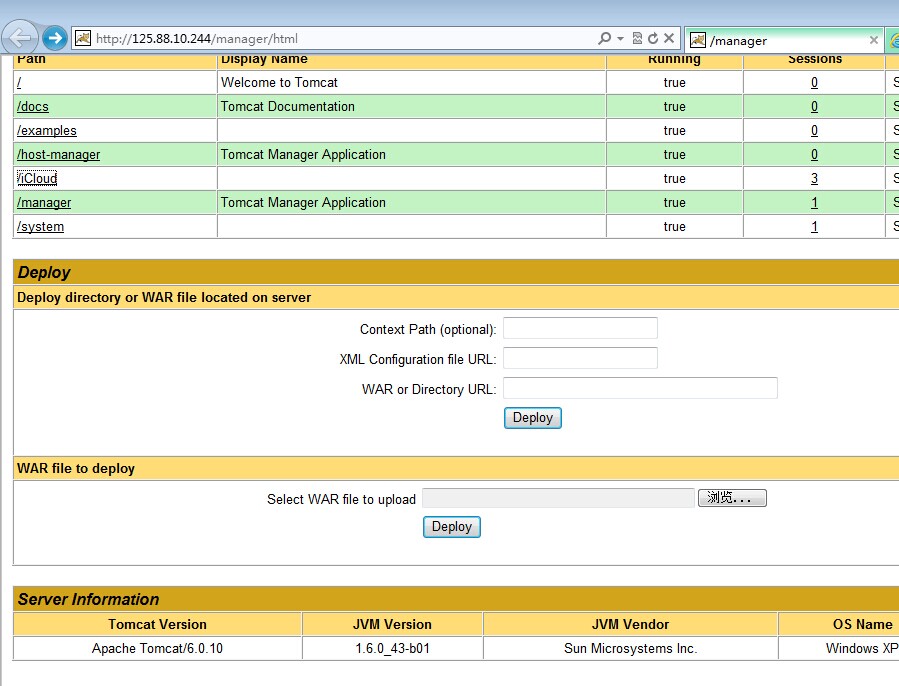Click the 浏览... browse file button
Image resolution: width=899 pixels, height=686 pixels.
pyautogui.click(x=732, y=498)
